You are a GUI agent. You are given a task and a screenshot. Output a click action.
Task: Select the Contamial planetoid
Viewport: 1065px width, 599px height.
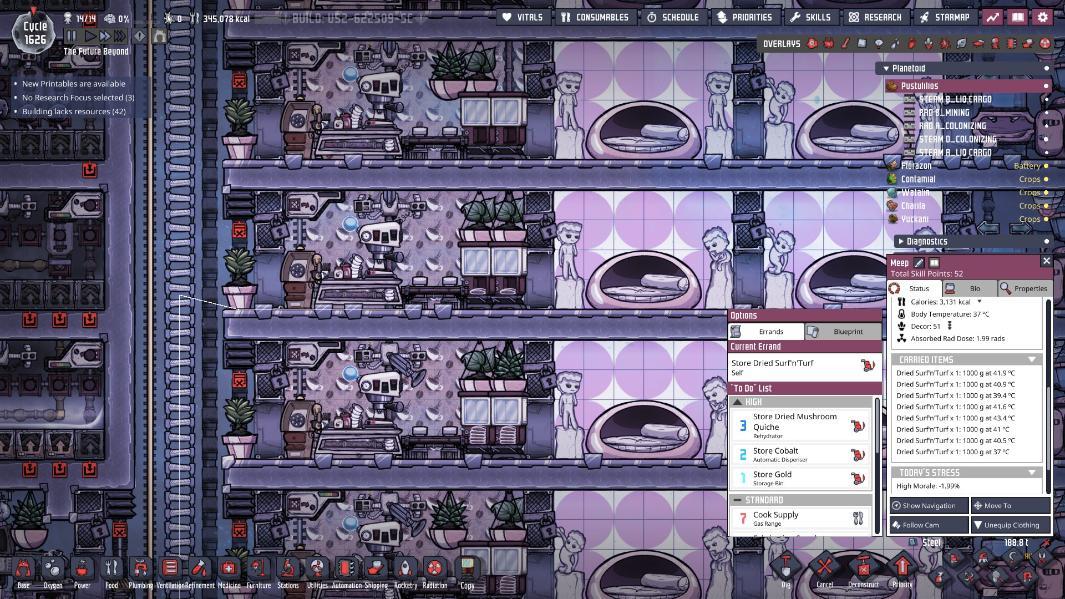pos(918,179)
